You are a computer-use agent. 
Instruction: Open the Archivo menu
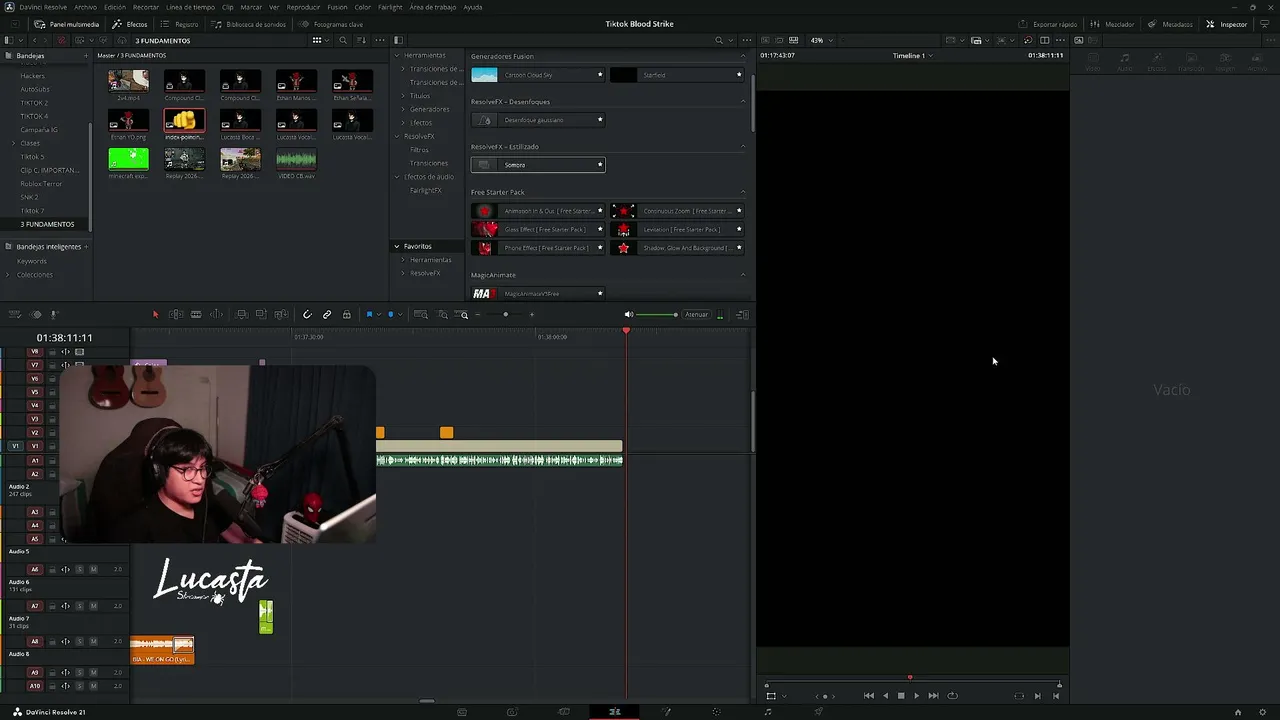click(x=86, y=7)
